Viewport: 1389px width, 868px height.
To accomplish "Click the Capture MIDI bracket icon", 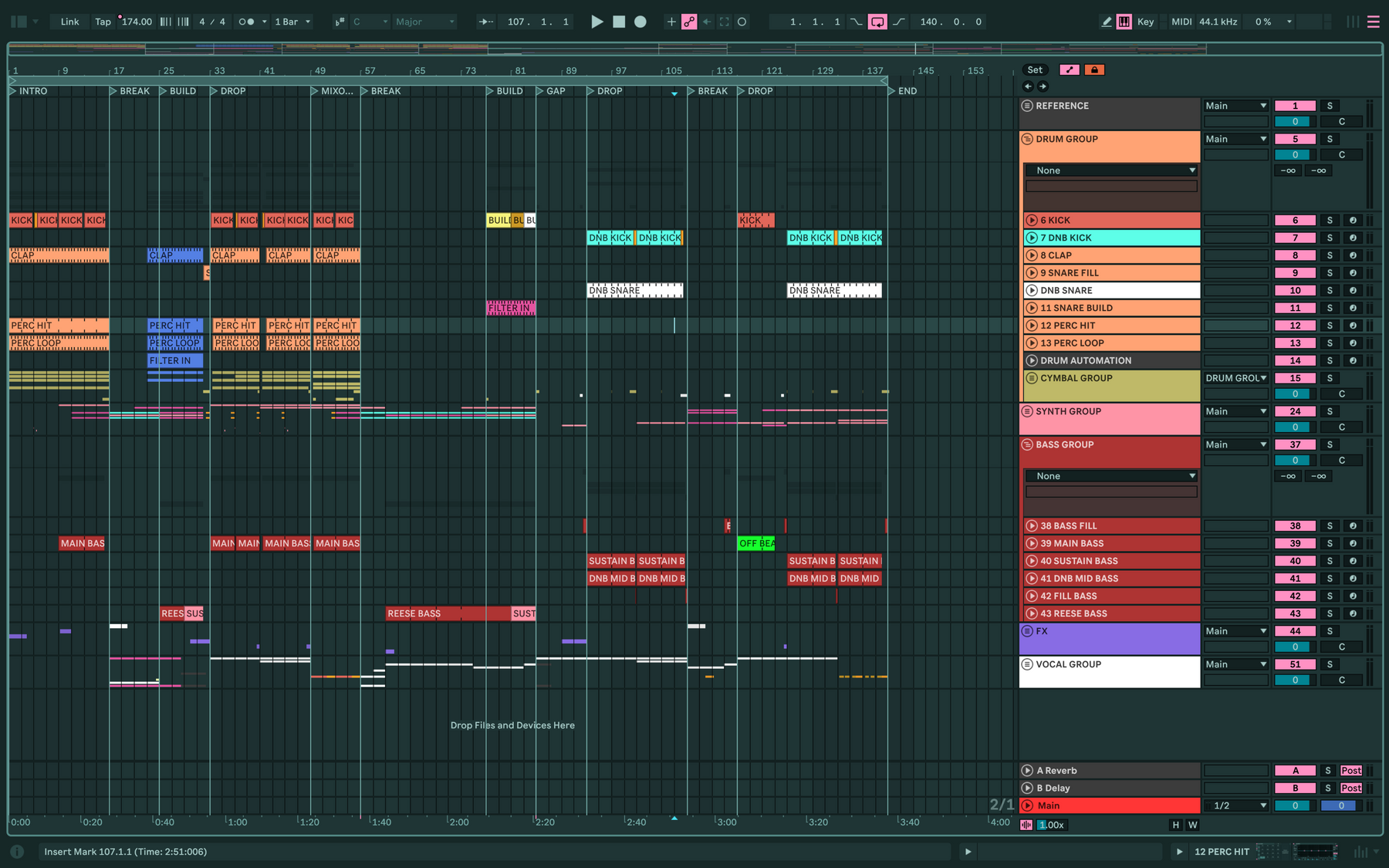I will point(725,22).
